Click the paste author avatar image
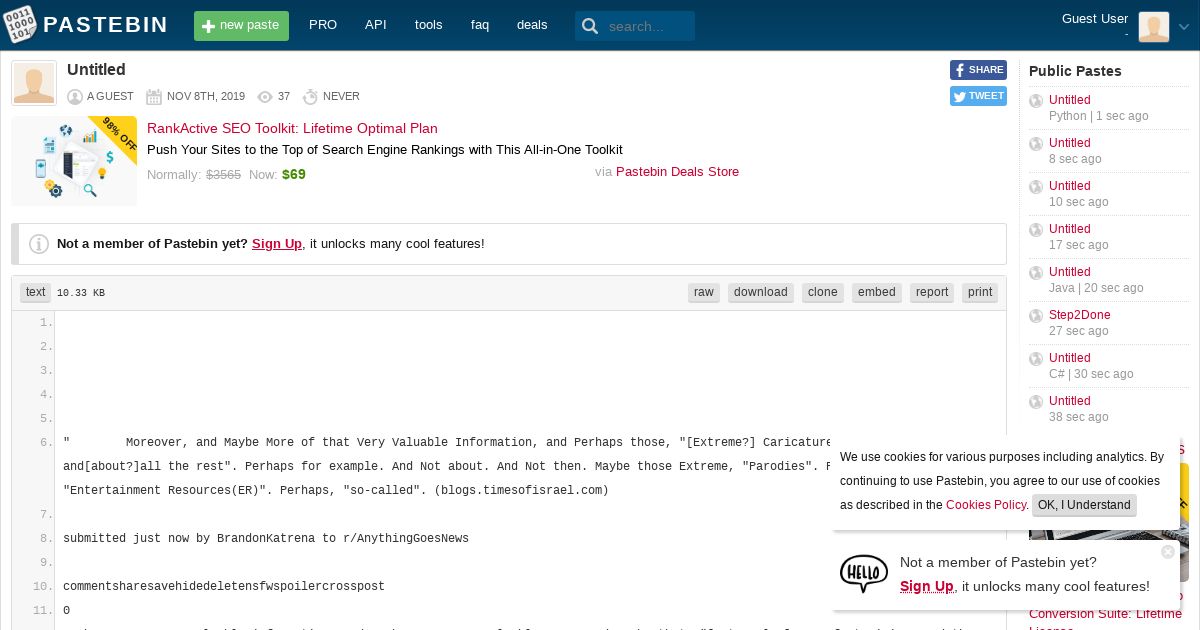Image resolution: width=1200 pixels, height=630 pixels. click(x=34, y=83)
